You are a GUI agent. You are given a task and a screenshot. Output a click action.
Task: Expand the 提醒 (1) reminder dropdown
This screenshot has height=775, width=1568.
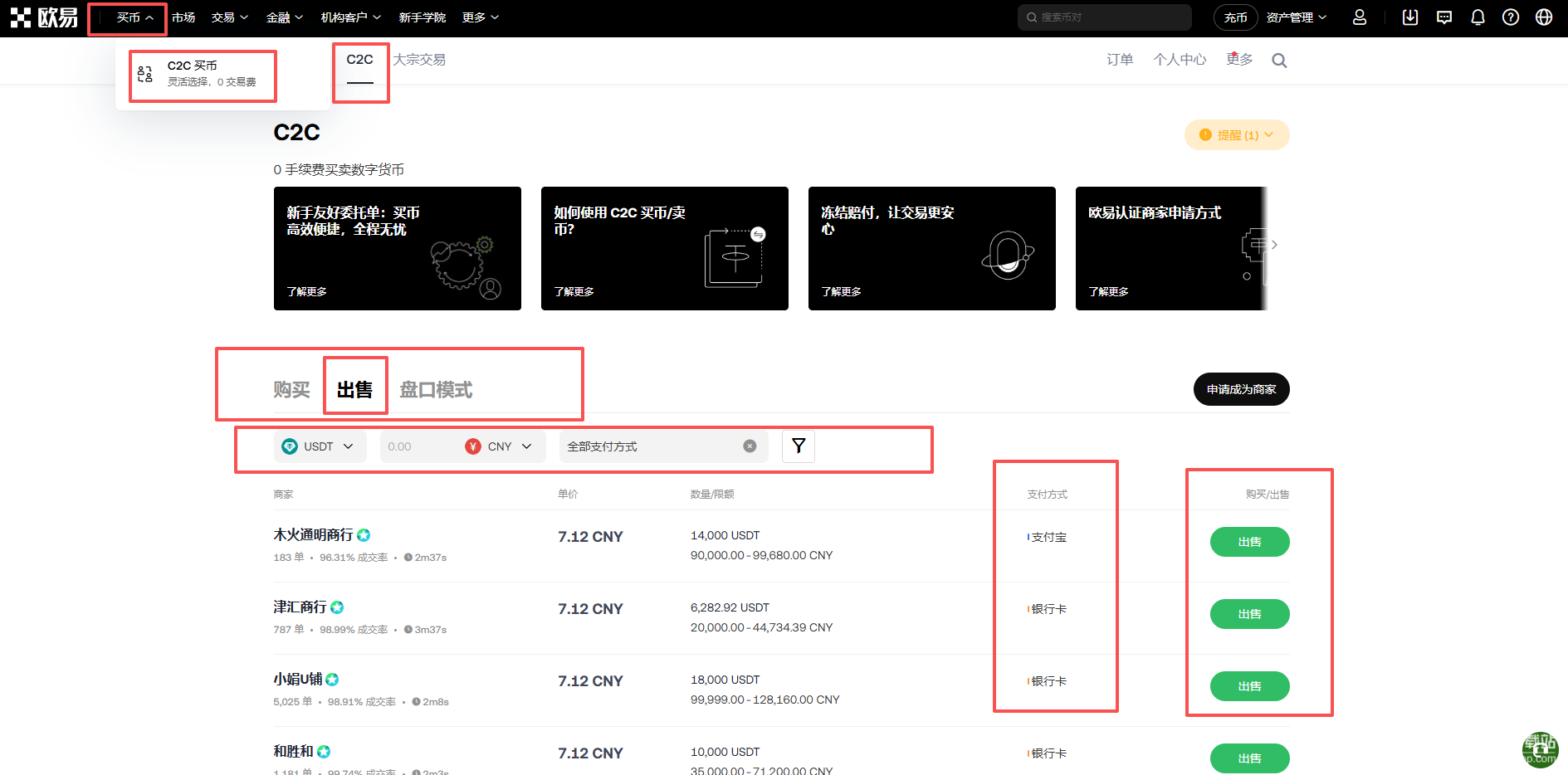click(x=1237, y=135)
